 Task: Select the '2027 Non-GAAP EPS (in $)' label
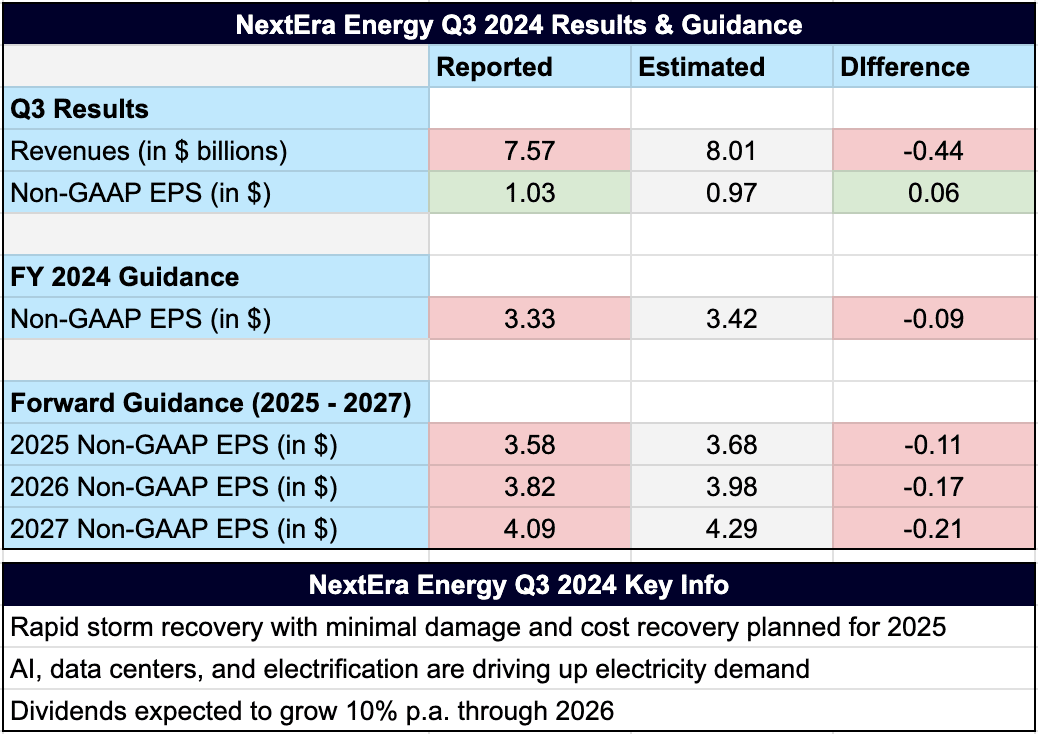click(216, 528)
